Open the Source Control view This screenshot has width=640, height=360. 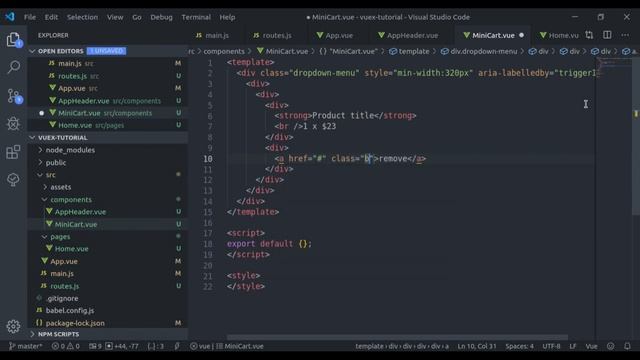pyautogui.click(x=13, y=96)
